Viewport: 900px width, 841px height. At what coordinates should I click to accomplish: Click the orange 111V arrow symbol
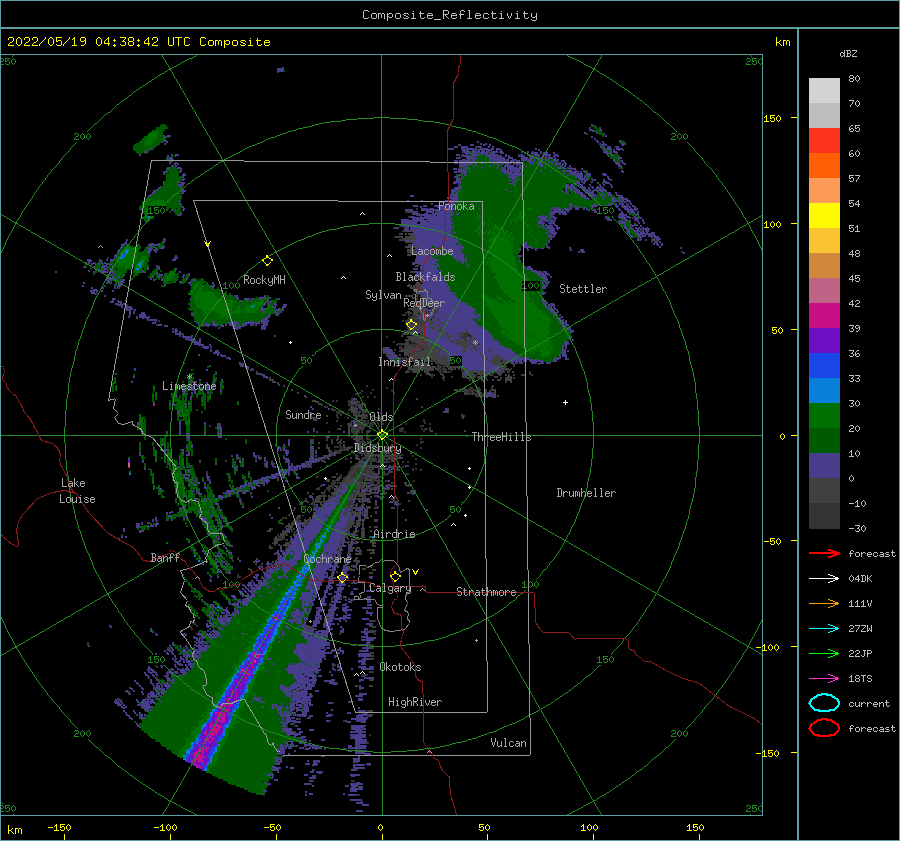824,603
